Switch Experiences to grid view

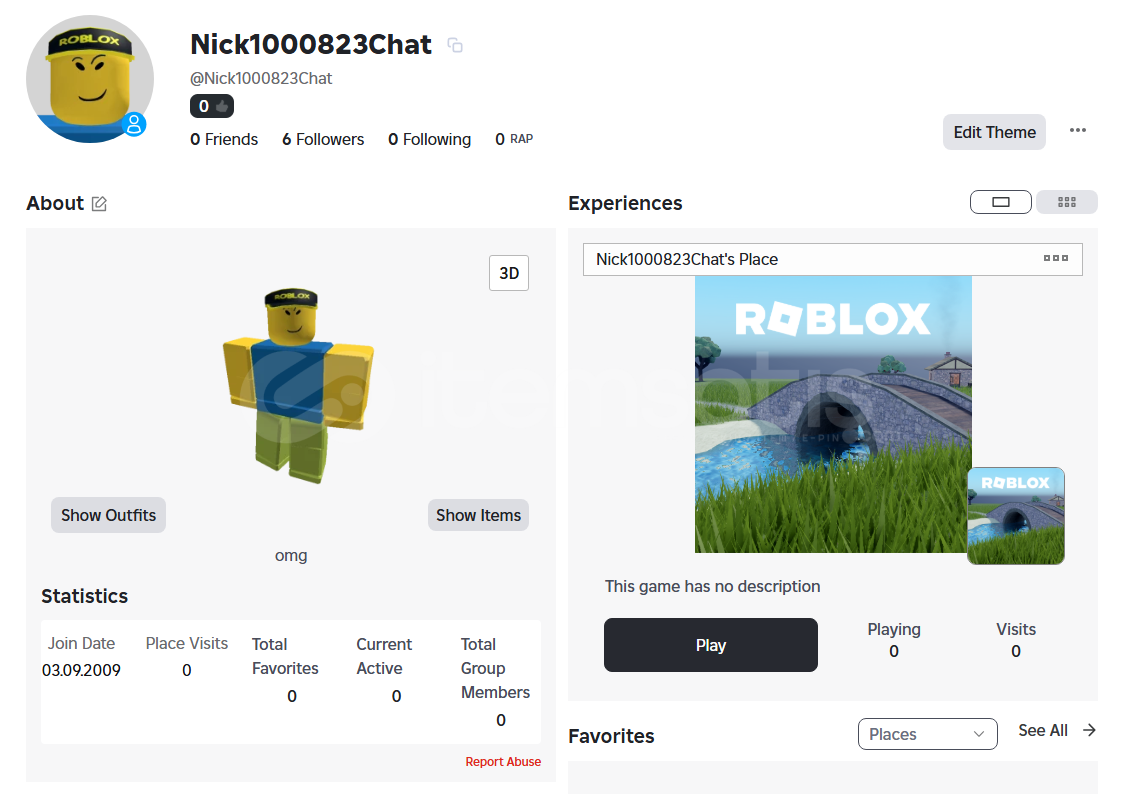pyautogui.click(x=1067, y=202)
